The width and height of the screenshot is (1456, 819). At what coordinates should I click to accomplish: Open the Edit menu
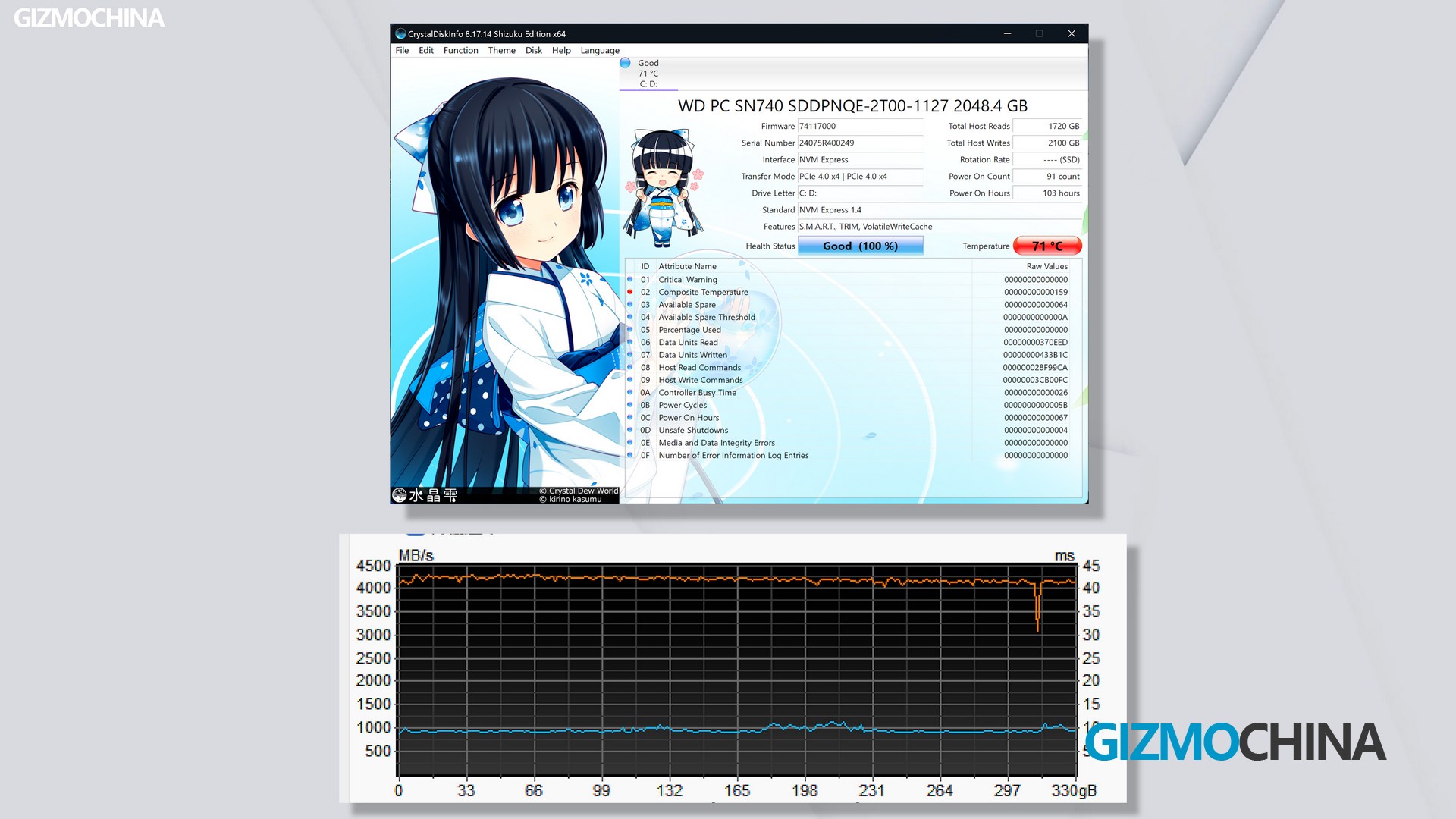[426, 50]
